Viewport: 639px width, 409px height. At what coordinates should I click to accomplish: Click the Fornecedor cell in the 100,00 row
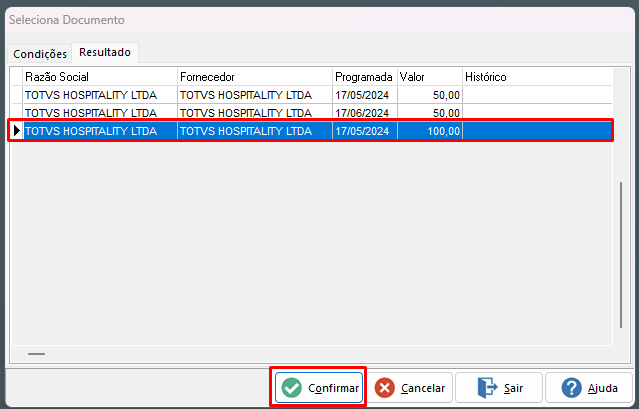[x=255, y=131]
